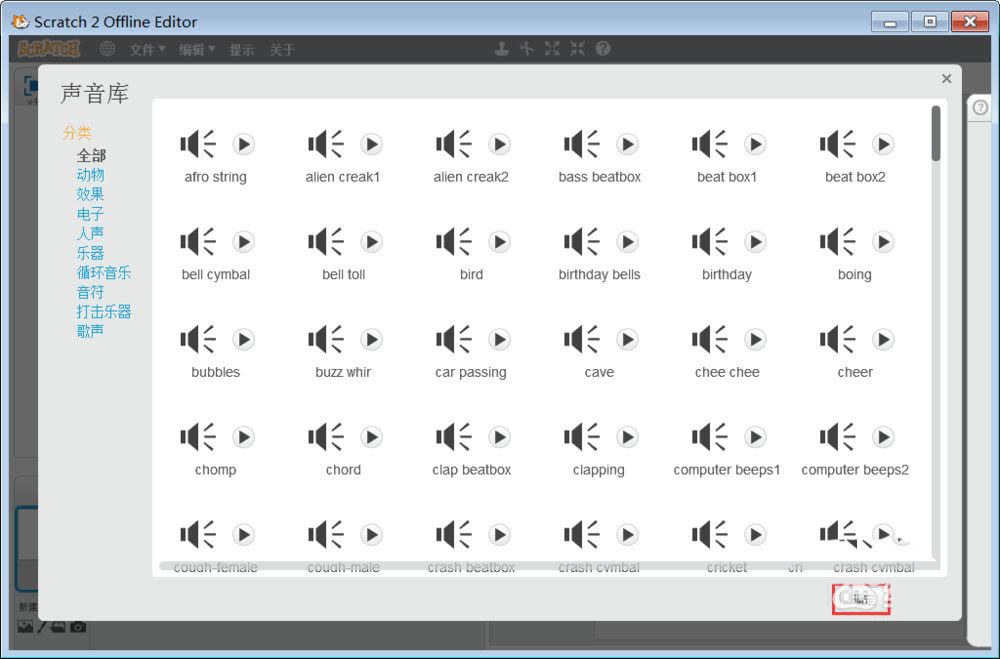Show the 循环音乐 sound category
Viewport: 1000px width, 659px height.
pyautogui.click(x=104, y=272)
